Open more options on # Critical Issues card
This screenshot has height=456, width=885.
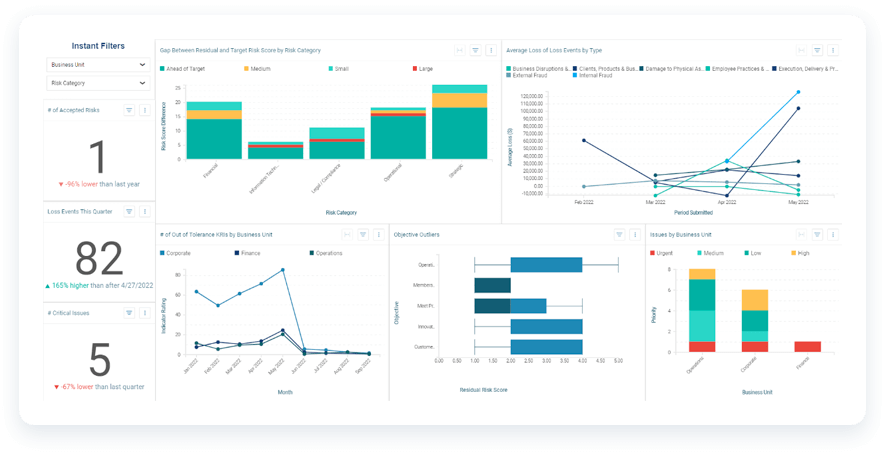click(144, 313)
